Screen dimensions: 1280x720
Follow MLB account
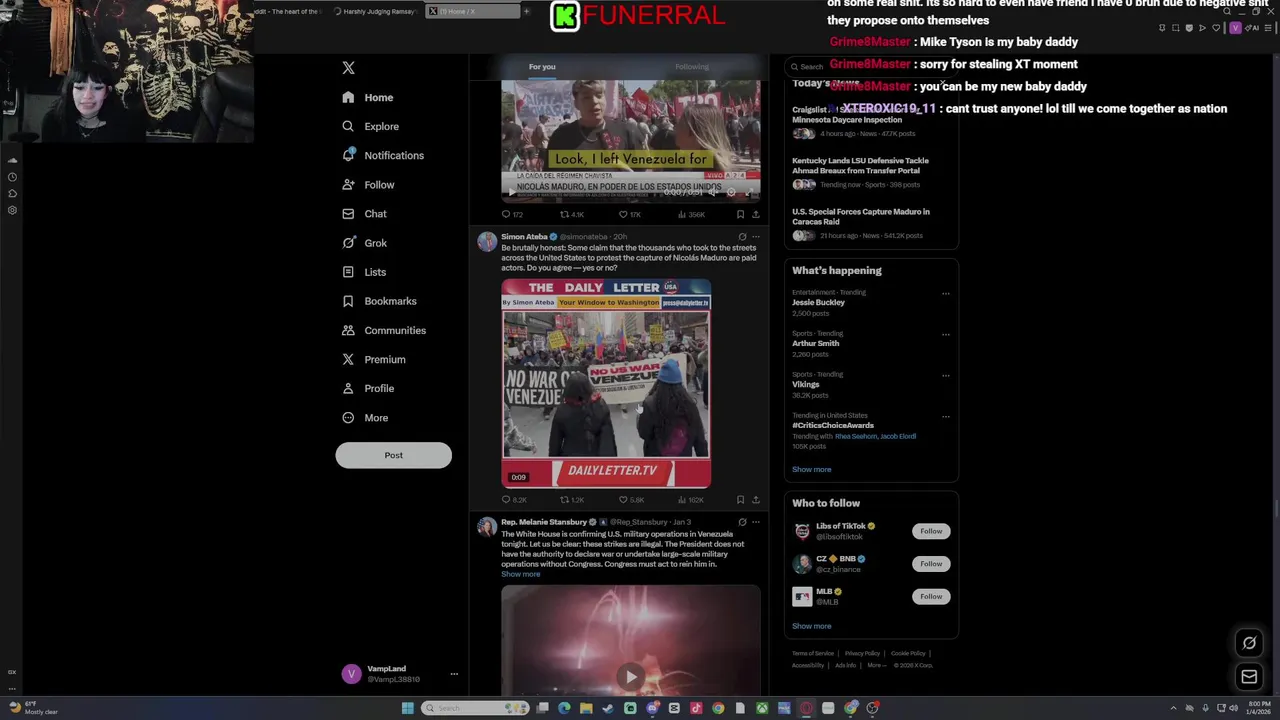click(x=931, y=597)
